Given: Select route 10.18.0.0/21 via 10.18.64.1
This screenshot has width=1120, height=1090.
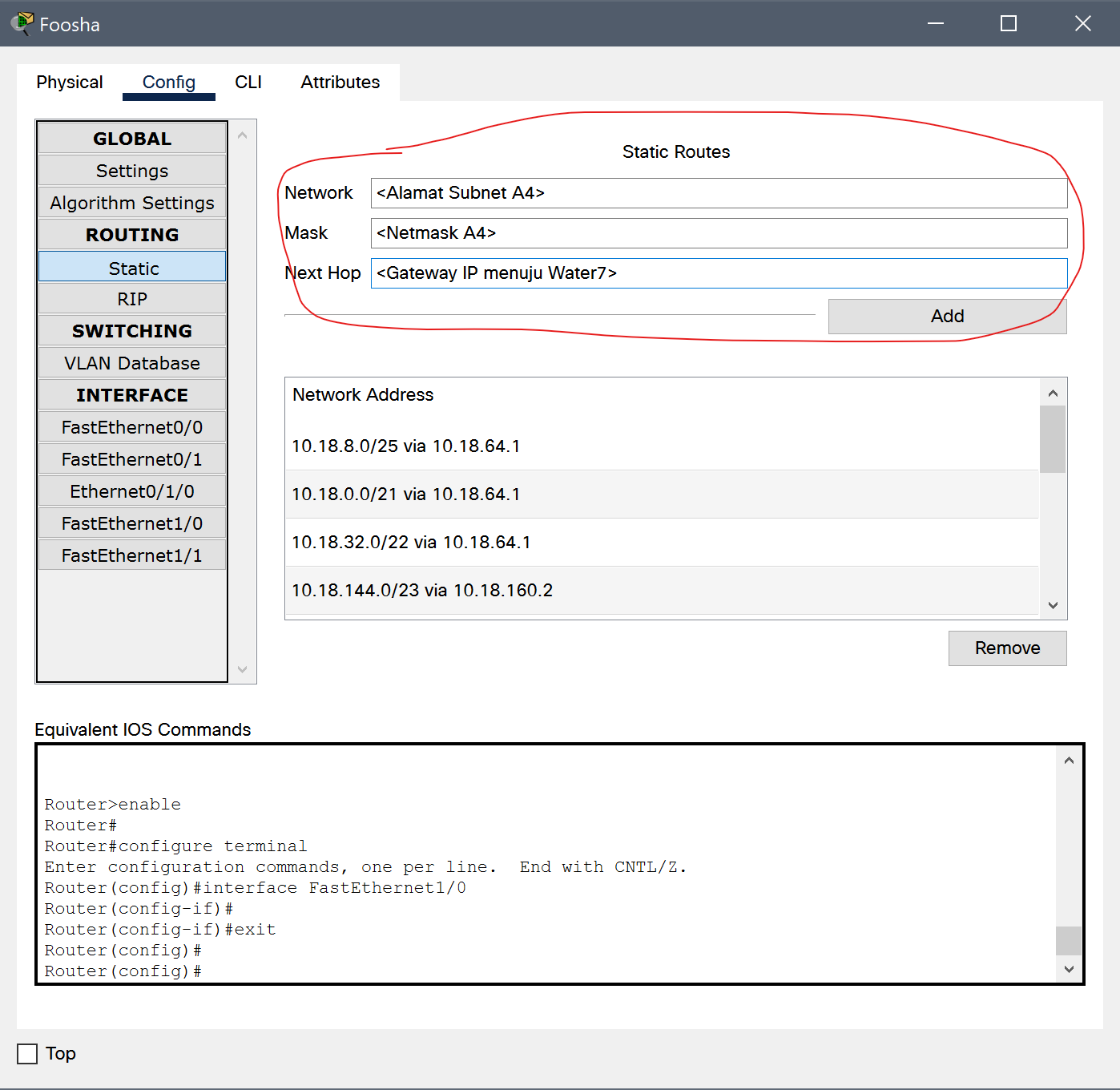Looking at the screenshot, I should point(662,495).
